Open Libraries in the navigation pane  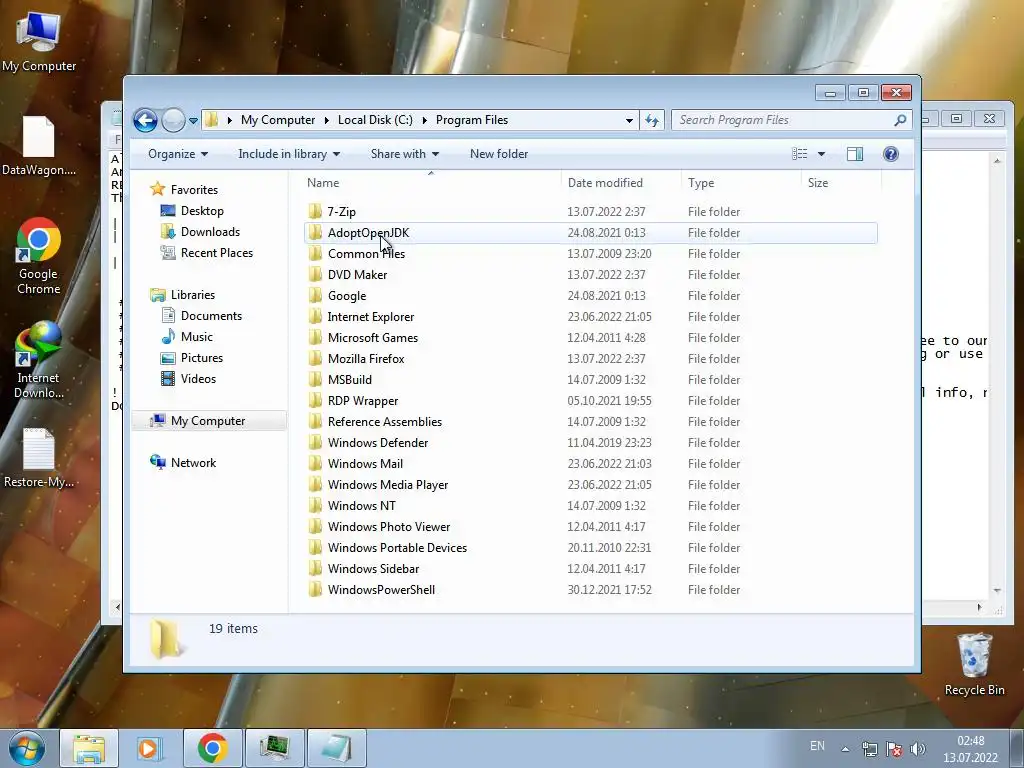(x=193, y=295)
